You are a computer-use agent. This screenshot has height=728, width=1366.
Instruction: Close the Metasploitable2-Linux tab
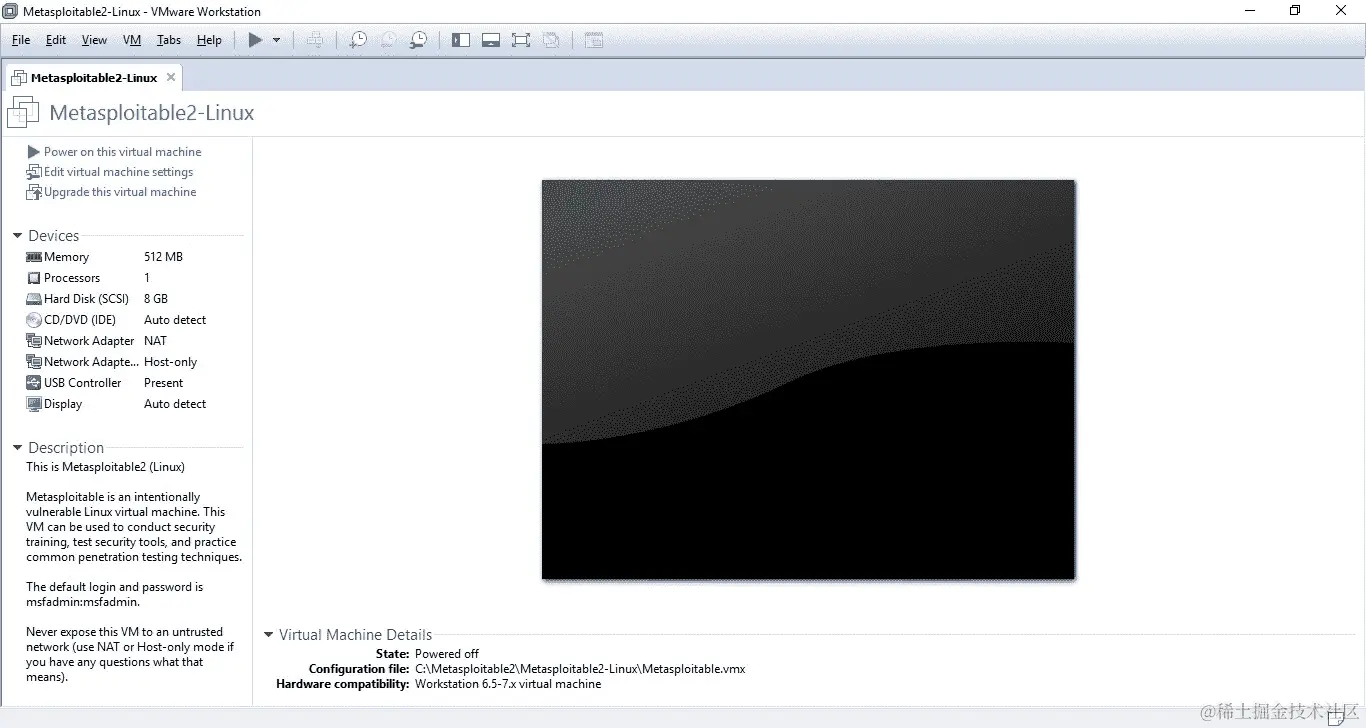point(171,77)
